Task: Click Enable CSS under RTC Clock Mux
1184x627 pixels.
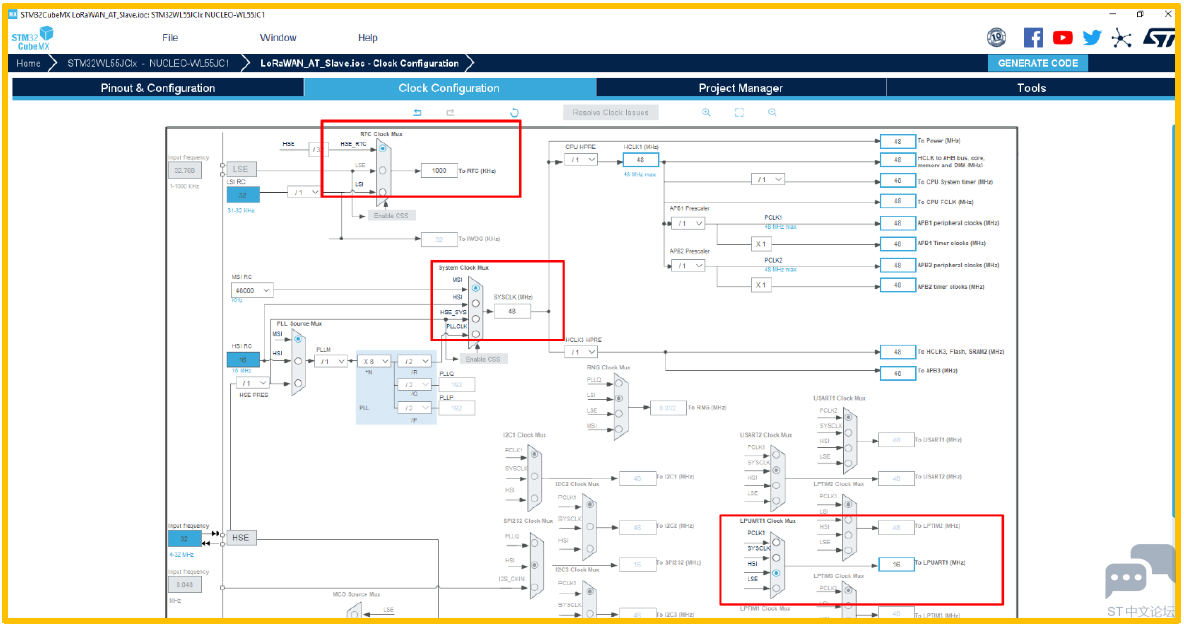Action: click(390, 215)
